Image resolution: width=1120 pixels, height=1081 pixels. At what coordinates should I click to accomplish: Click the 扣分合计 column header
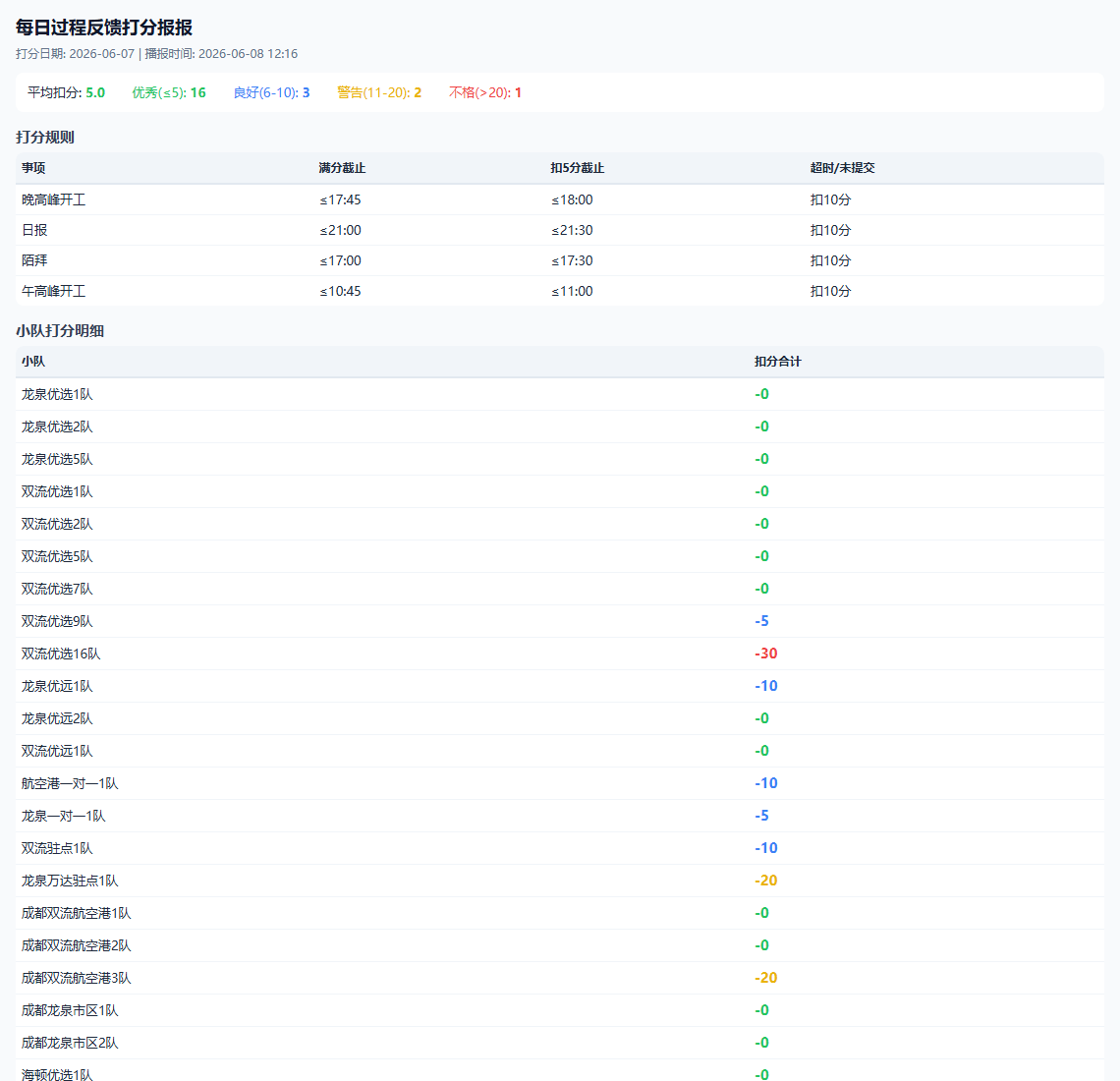click(778, 362)
